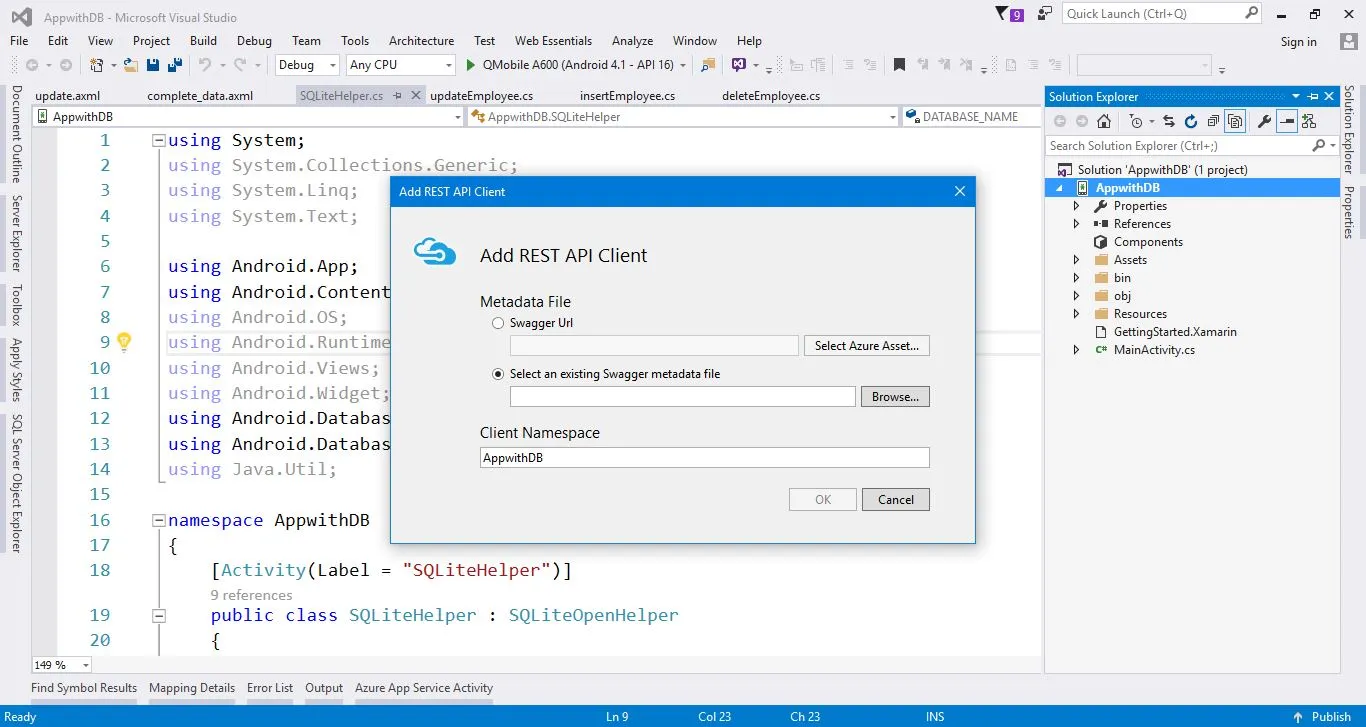This screenshot has width=1366, height=727.
Task: Close the Add REST API Client dialog
Action: pos(960,192)
